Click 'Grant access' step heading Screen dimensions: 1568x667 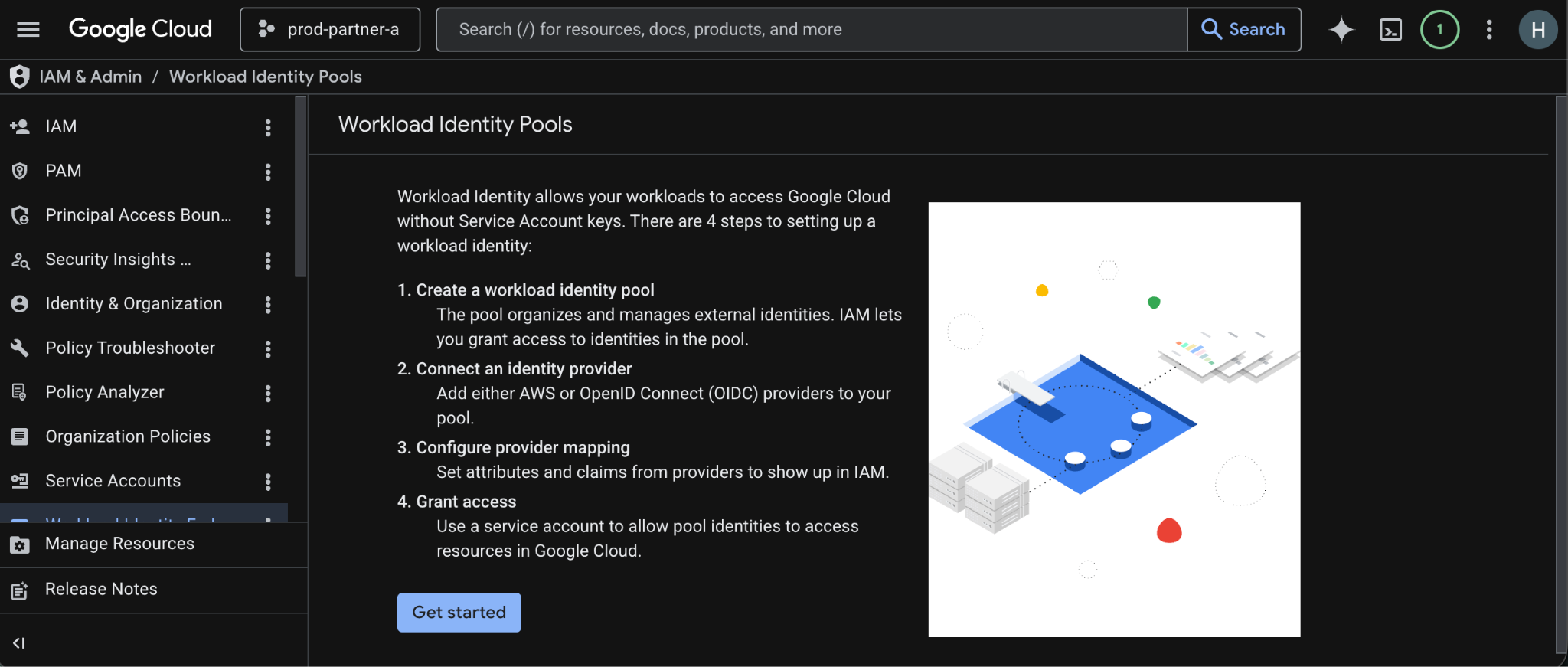pyautogui.click(x=466, y=502)
